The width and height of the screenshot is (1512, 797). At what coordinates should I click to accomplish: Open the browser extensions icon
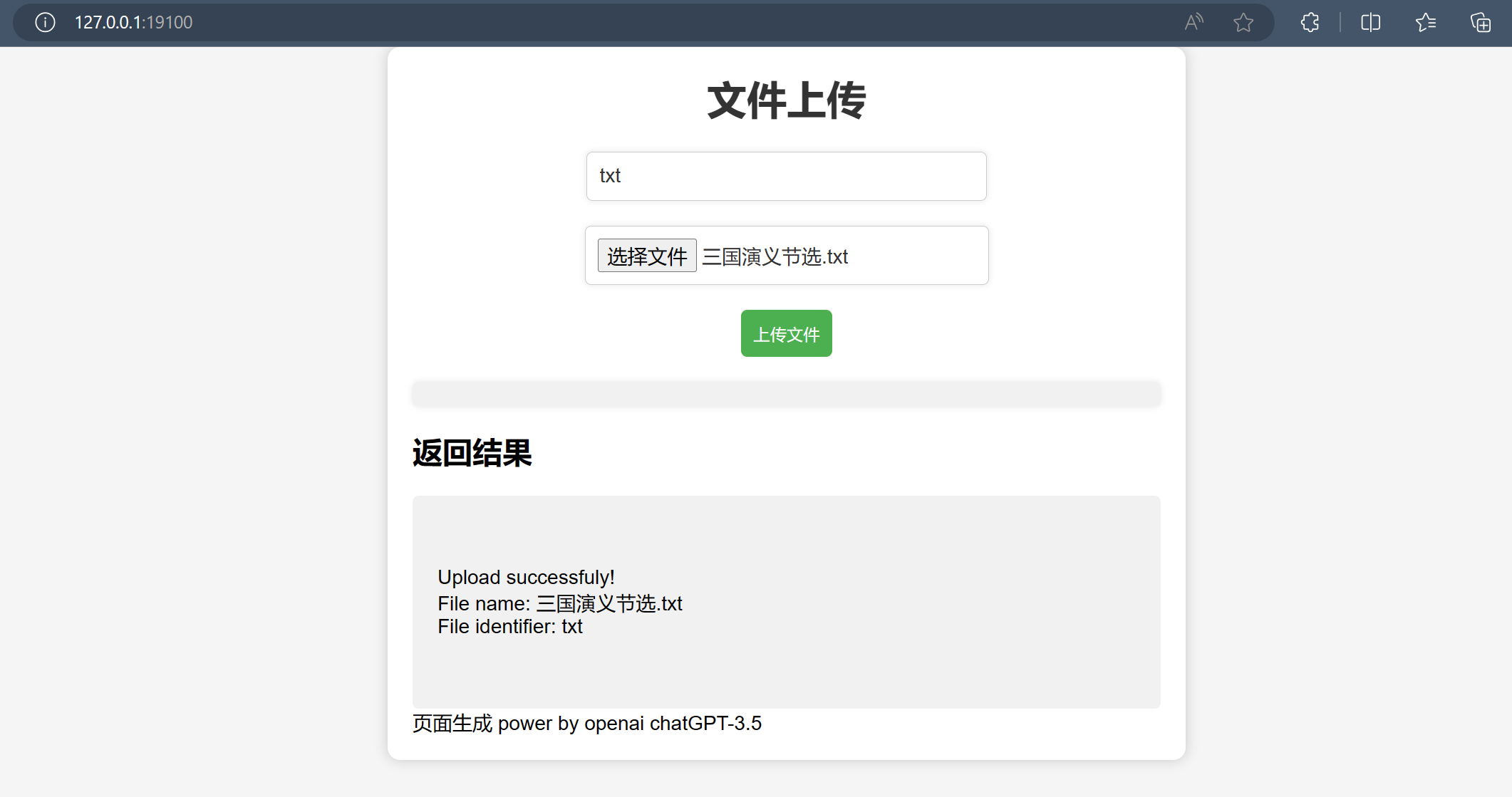click(1310, 23)
